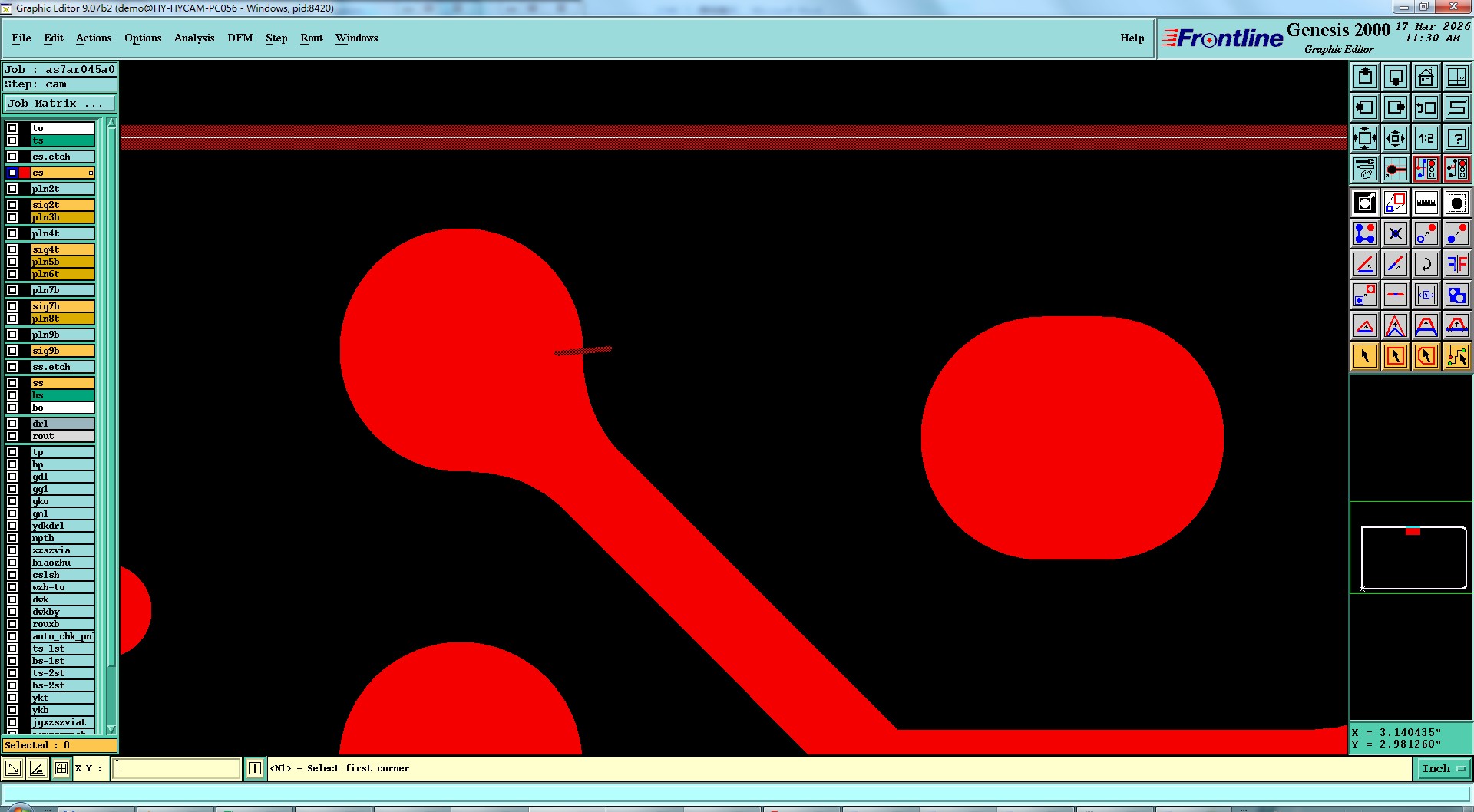Click the layer list scroll up arrow
The width and height of the screenshot is (1474, 812).
point(111,123)
